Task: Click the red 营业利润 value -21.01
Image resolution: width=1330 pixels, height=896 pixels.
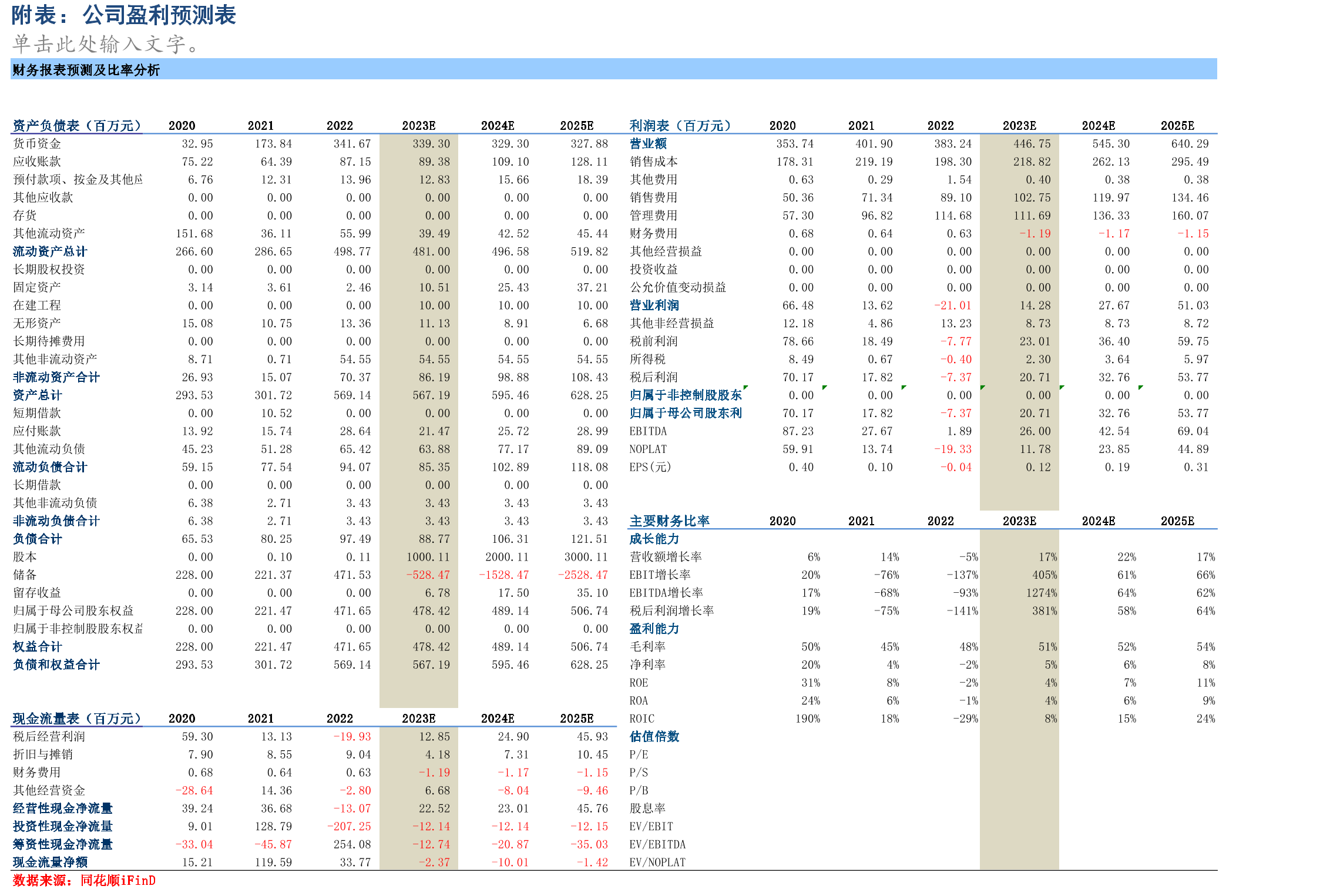Action: 953,306
